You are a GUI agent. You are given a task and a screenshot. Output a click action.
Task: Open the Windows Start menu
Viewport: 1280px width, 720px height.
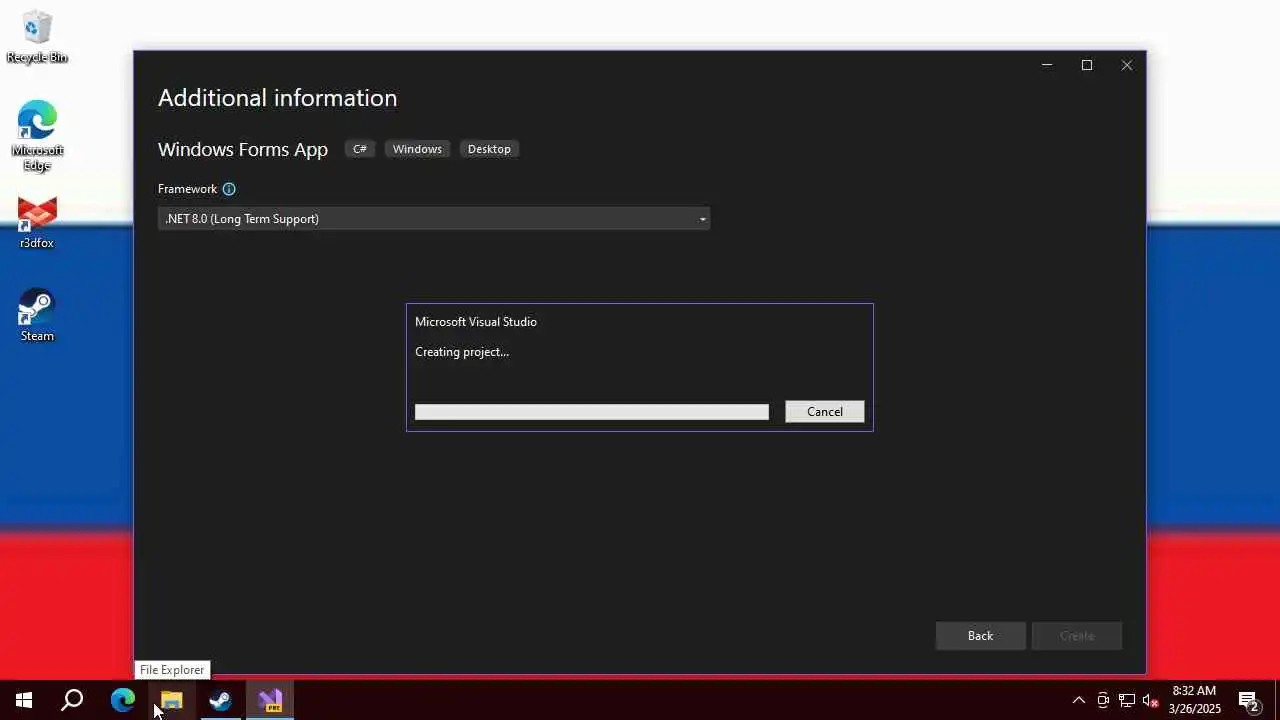click(24, 701)
